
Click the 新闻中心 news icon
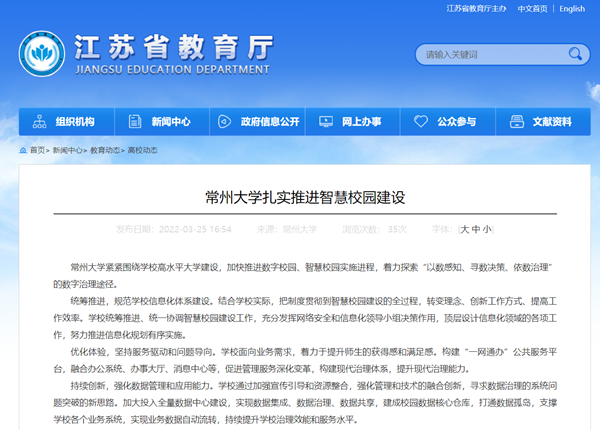(x=133, y=122)
